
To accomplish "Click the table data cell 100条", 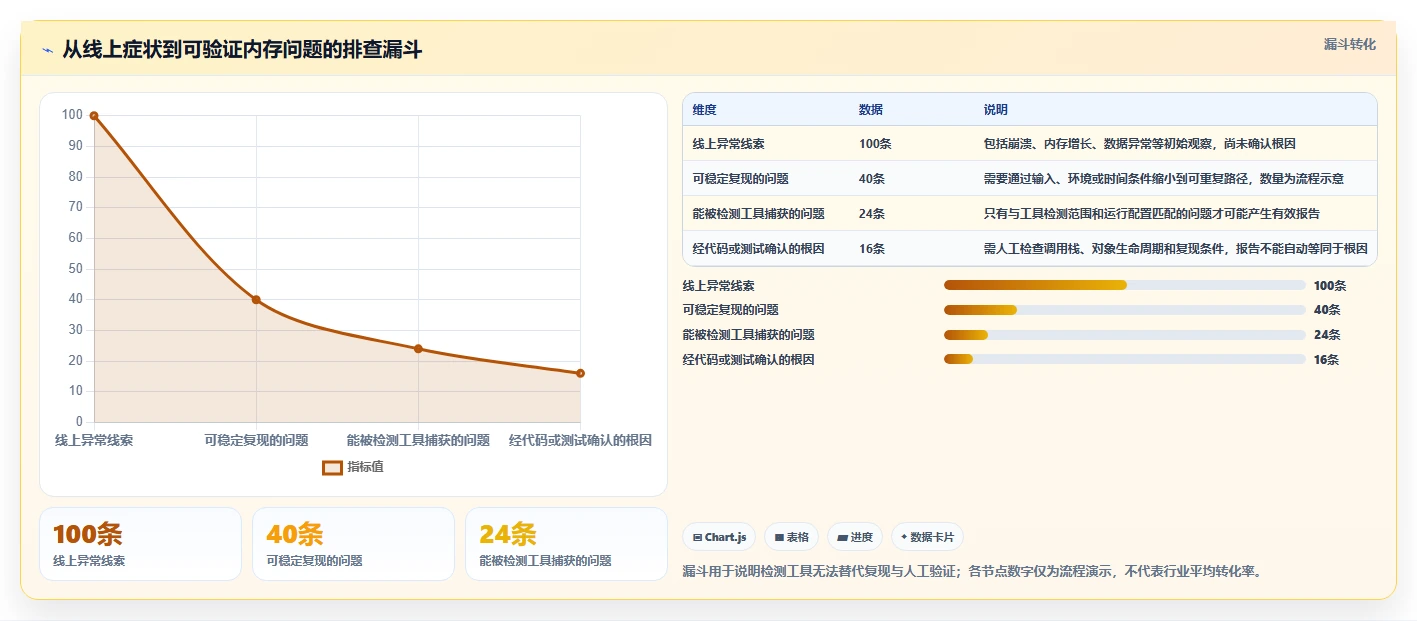I will (875, 144).
